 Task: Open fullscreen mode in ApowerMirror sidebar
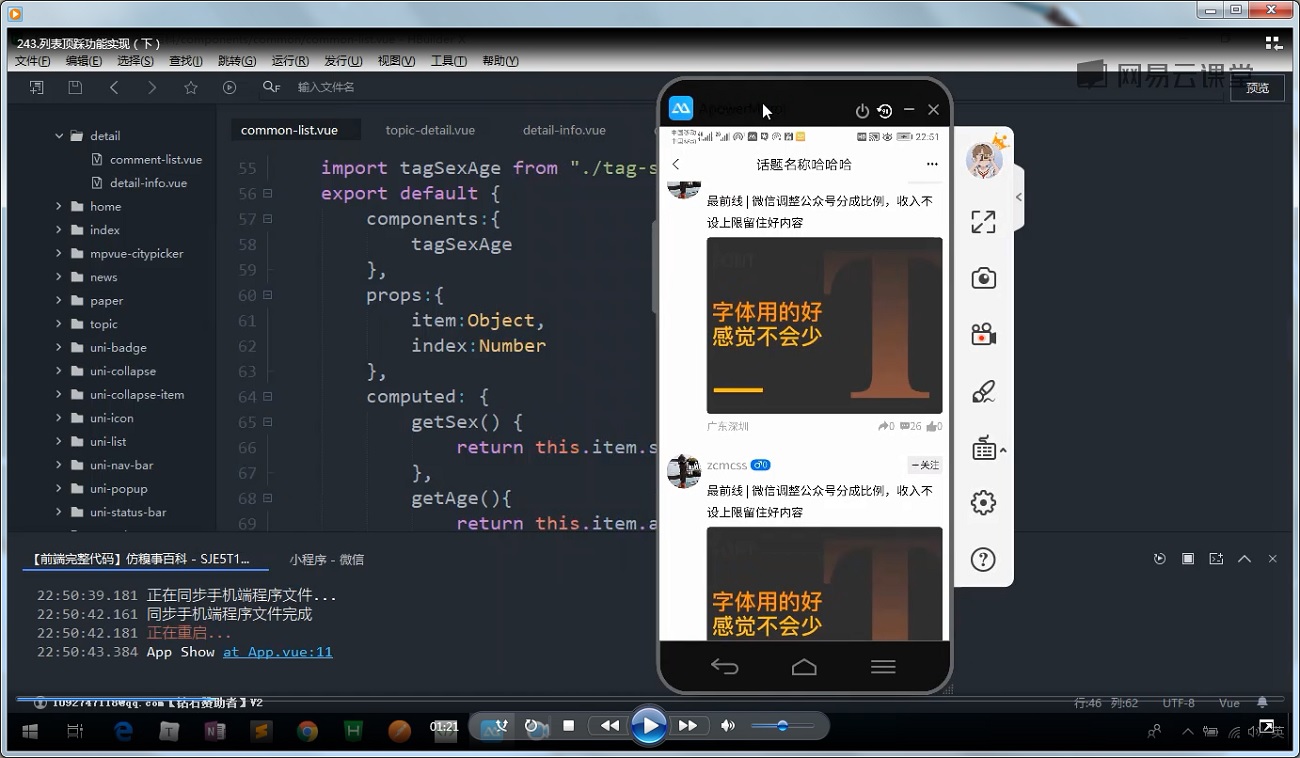984,222
